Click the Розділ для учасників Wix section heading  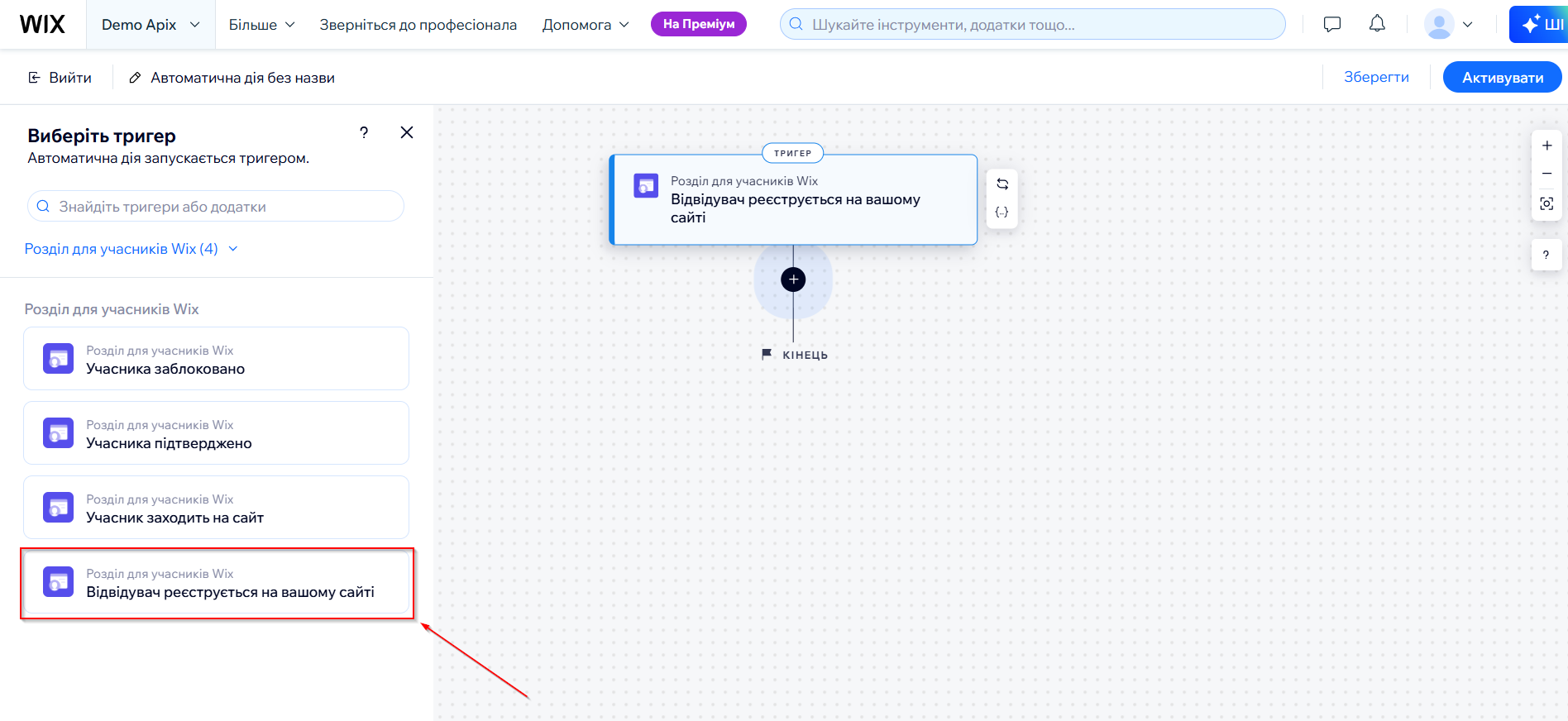112,309
